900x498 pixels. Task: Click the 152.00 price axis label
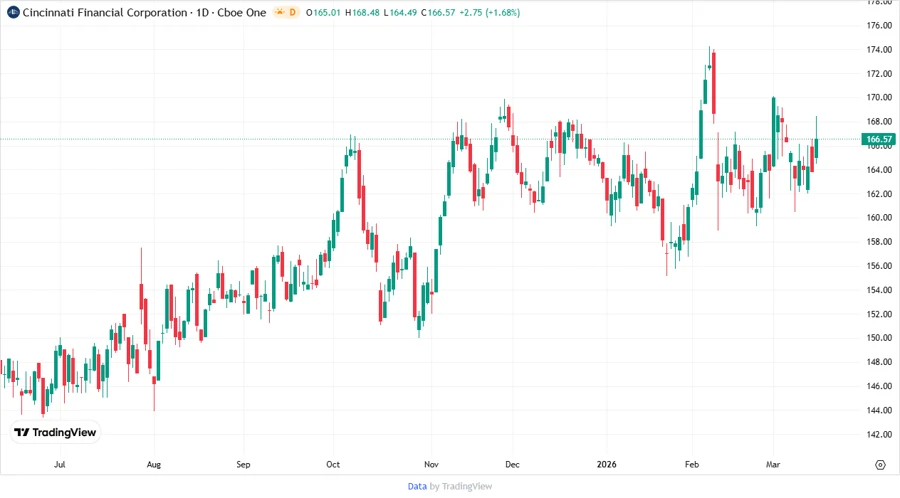pos(879,314)
